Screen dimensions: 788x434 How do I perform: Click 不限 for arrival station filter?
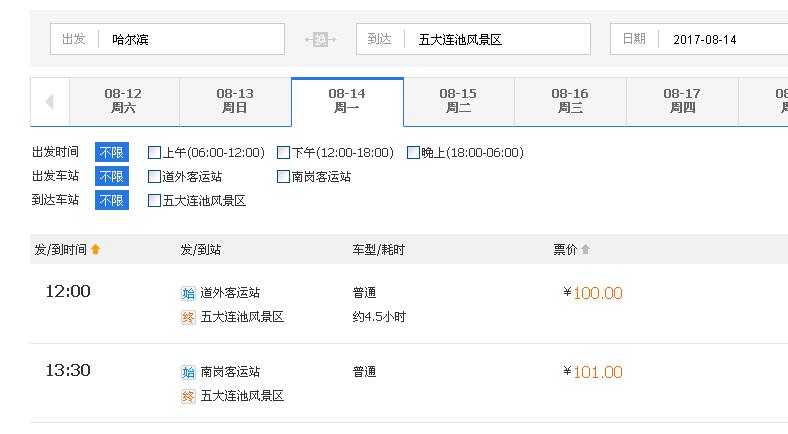point(112,200)
